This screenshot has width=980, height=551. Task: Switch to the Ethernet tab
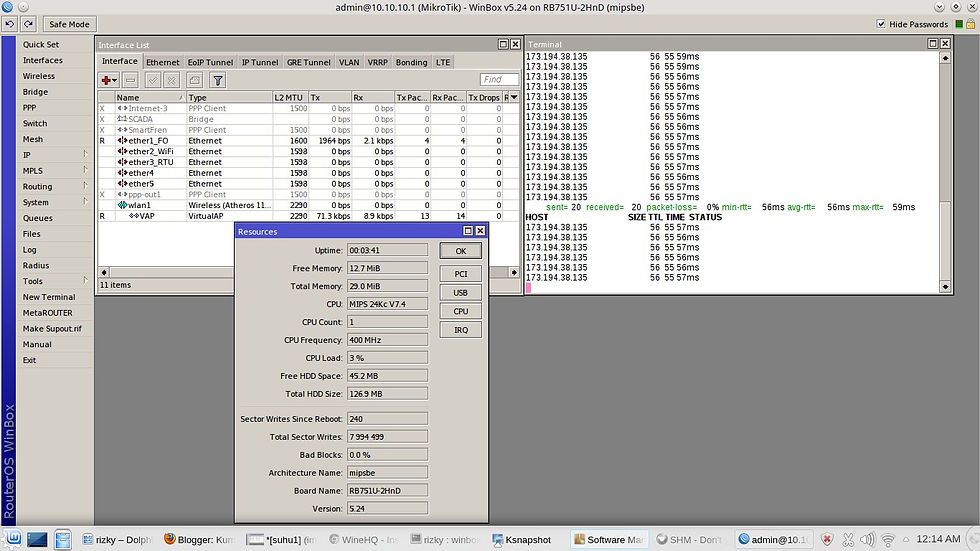pos(162,62)
